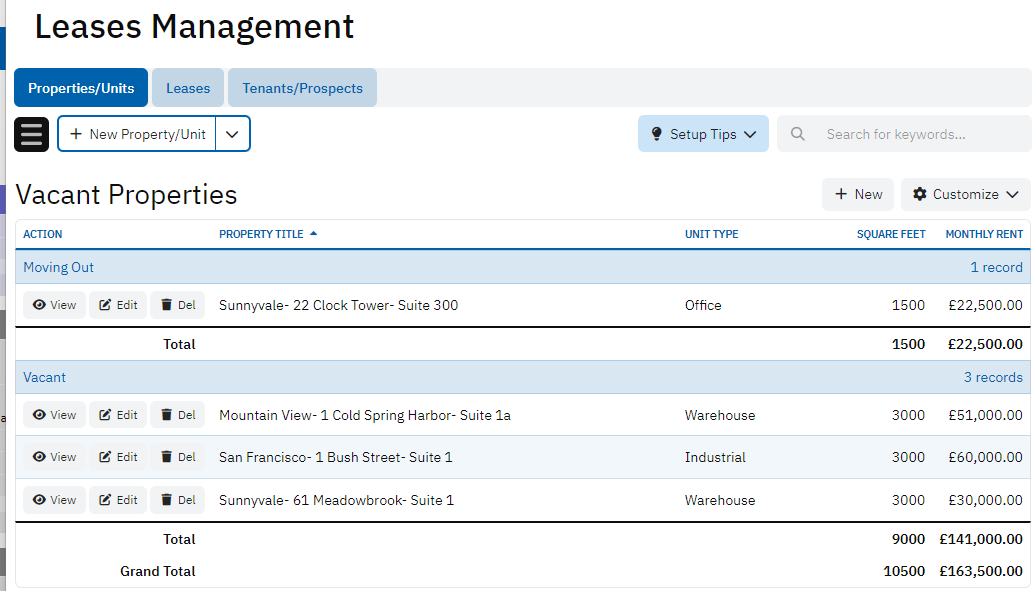This screenshot has width=1035, height=591.
Task: Sort by the Property Title column header
Action: (261, 234)
